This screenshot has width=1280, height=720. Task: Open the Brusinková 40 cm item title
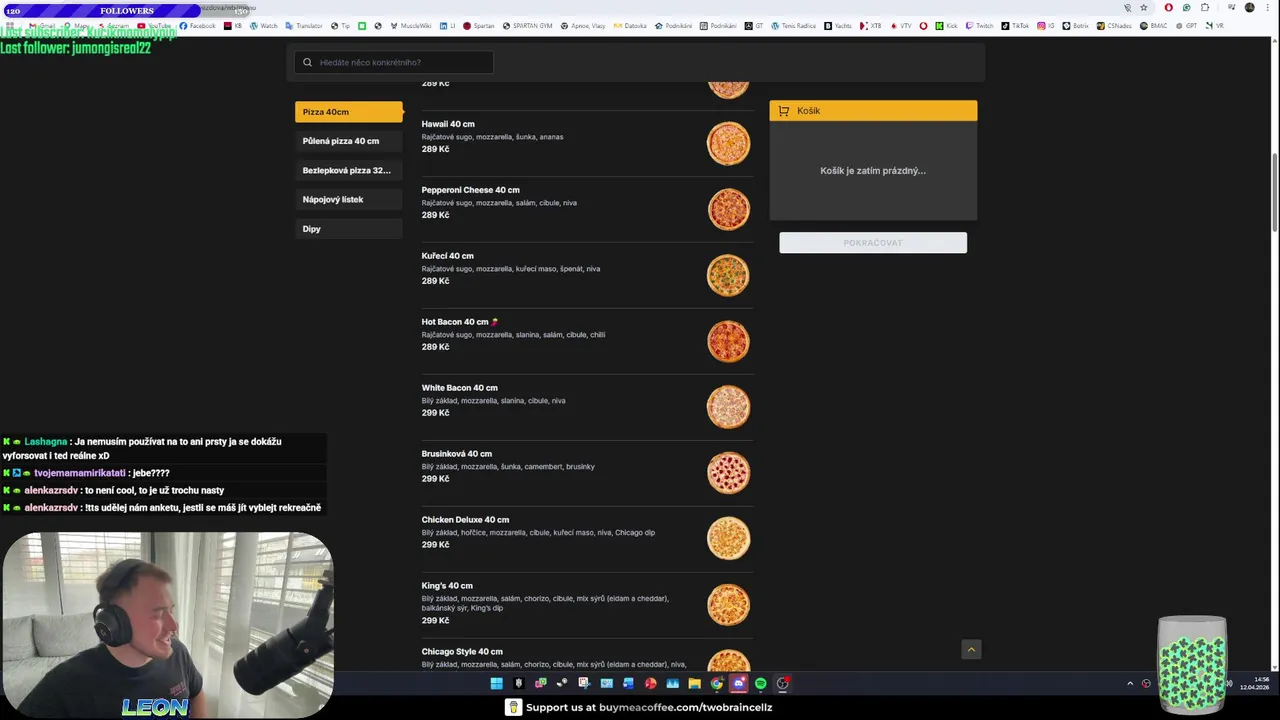pyautogui.click(x=456, y=454)
